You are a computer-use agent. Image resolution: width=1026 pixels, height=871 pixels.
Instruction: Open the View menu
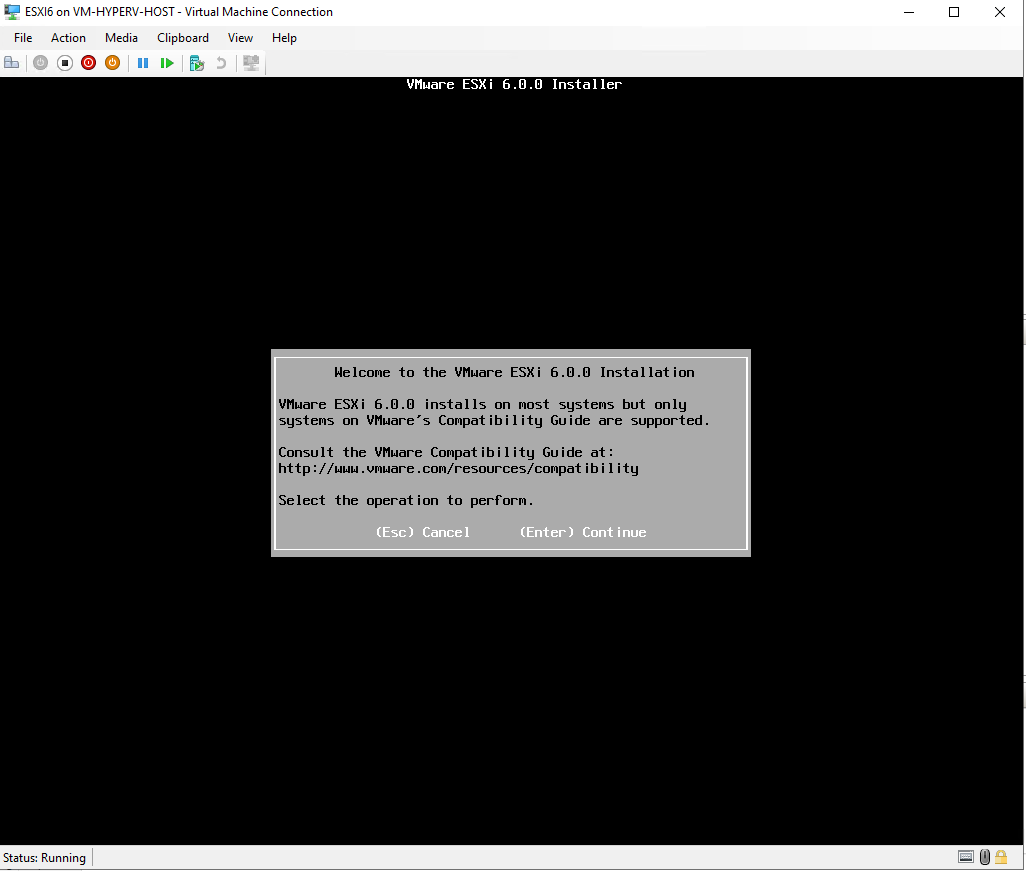click(240, 38)
